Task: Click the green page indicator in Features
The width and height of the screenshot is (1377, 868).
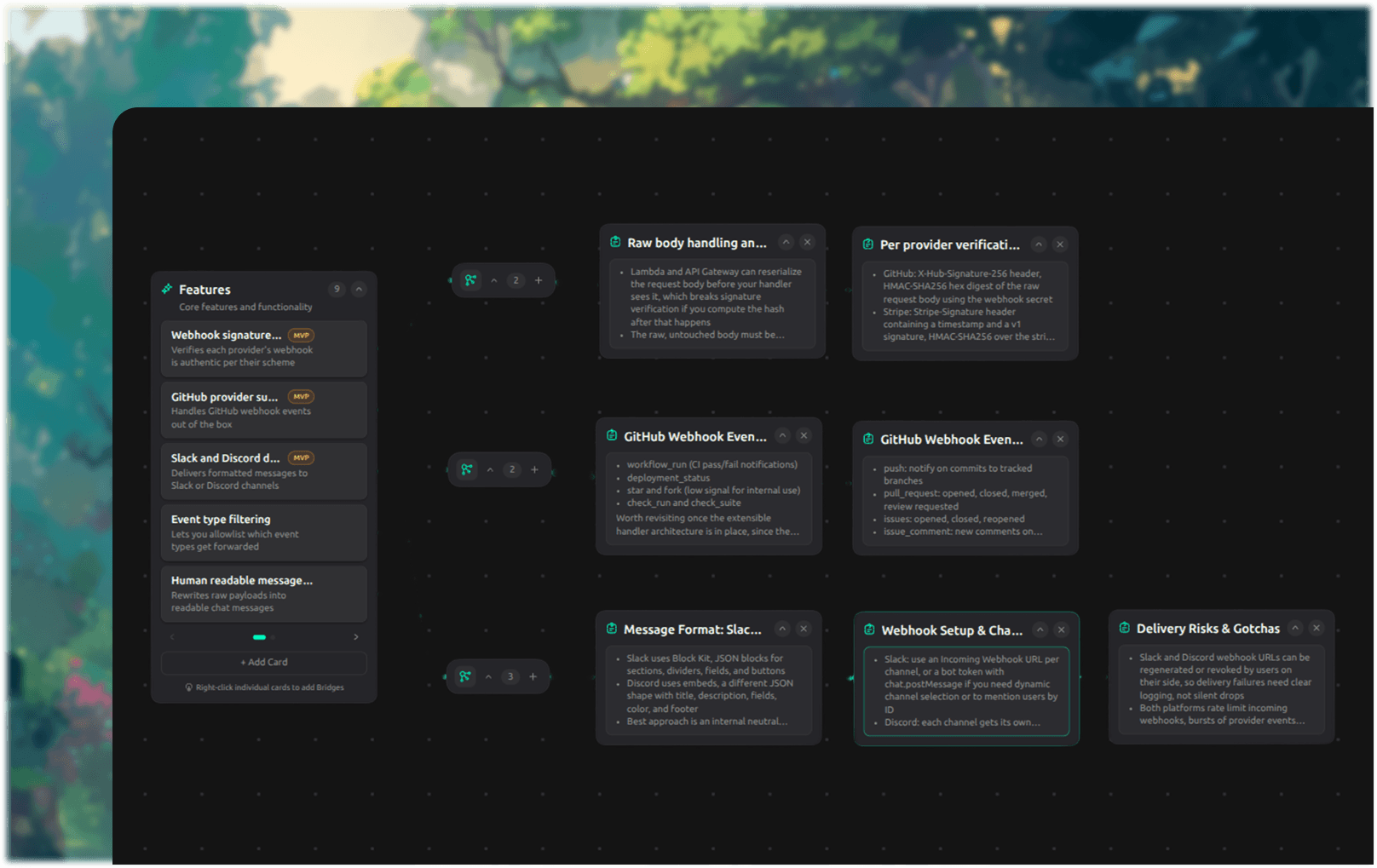Action: 260,637
